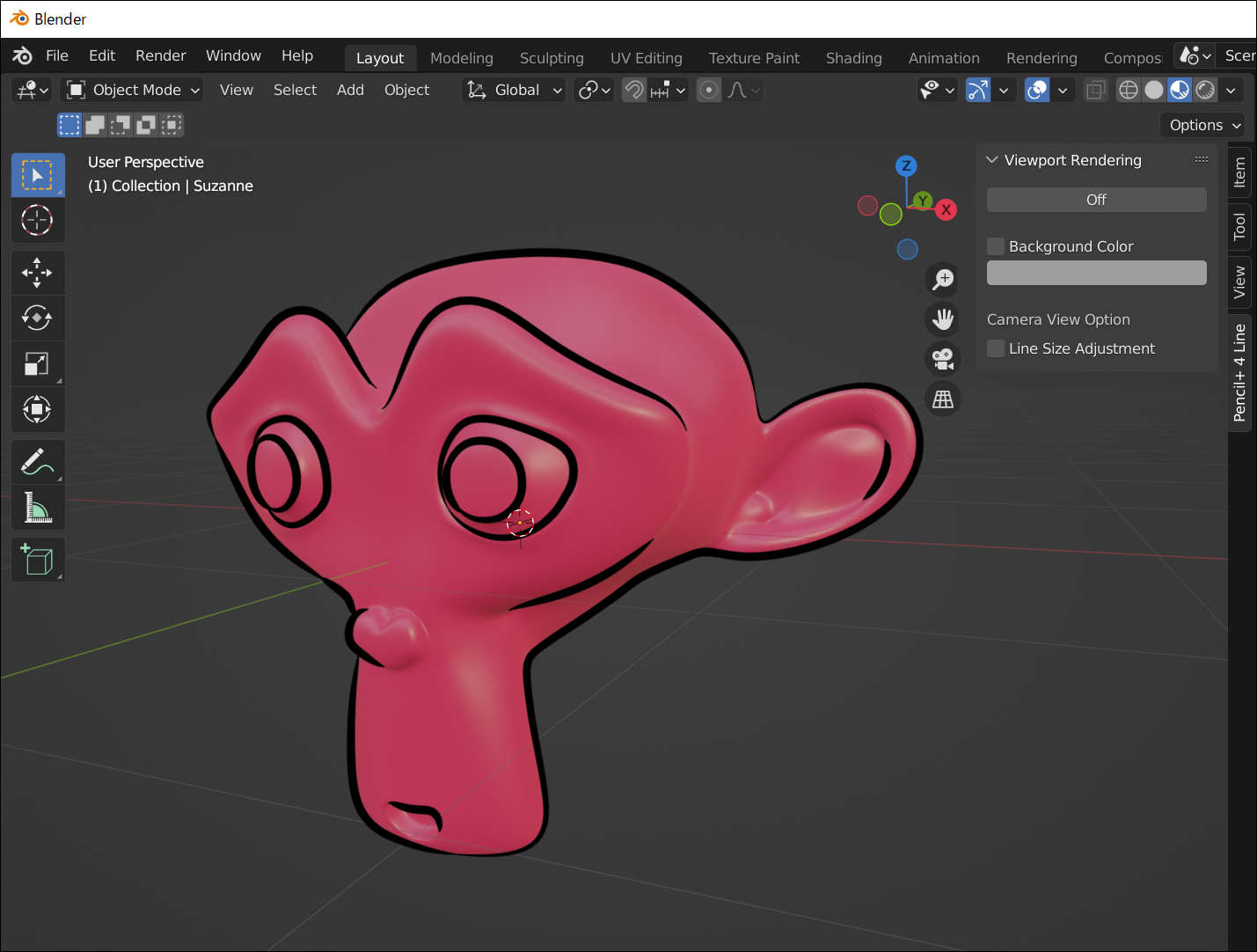1257x952 pixels.
Task: Set selection mode to invert
Action: pos(146,125)
